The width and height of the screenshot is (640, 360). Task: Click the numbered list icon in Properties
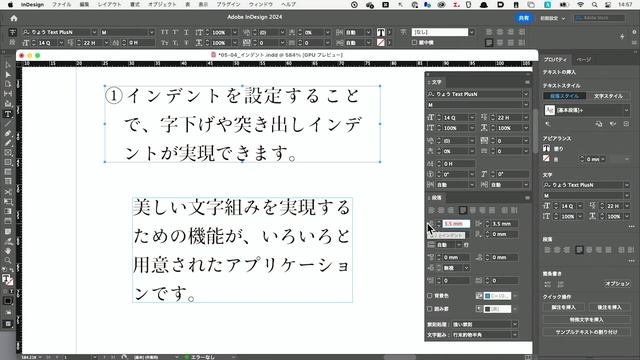(x=560, y=284)
